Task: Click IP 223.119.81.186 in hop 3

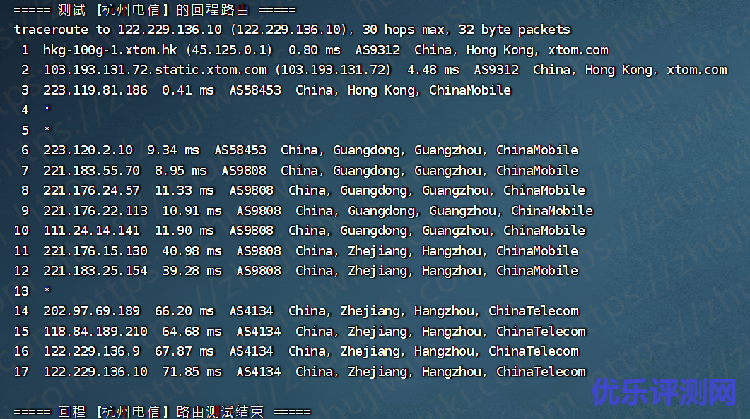Action: pos(95,90)
